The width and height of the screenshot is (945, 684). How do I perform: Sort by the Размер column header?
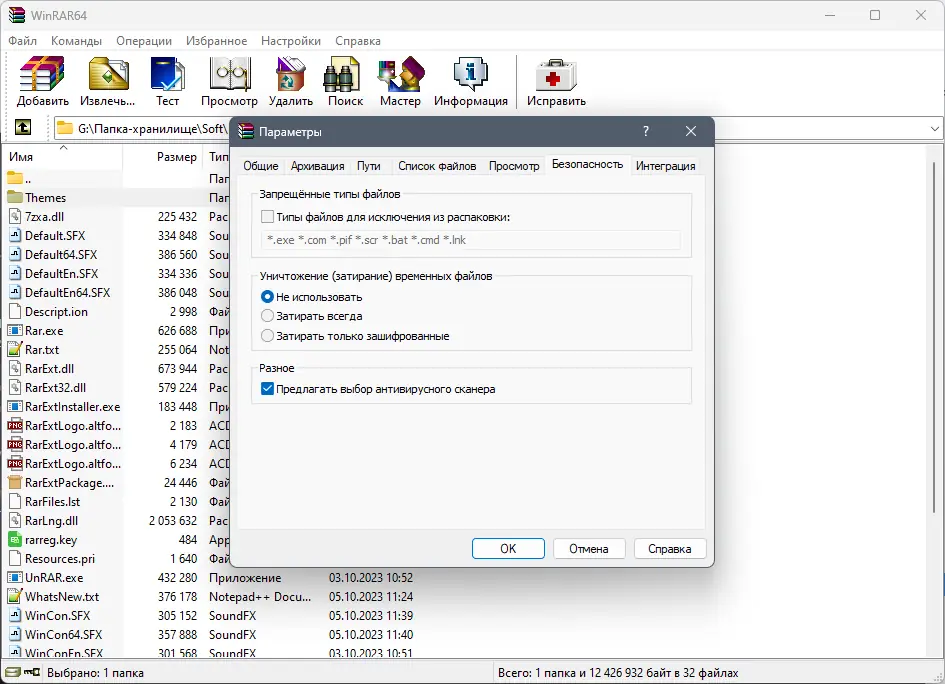[x=163, y=157]
